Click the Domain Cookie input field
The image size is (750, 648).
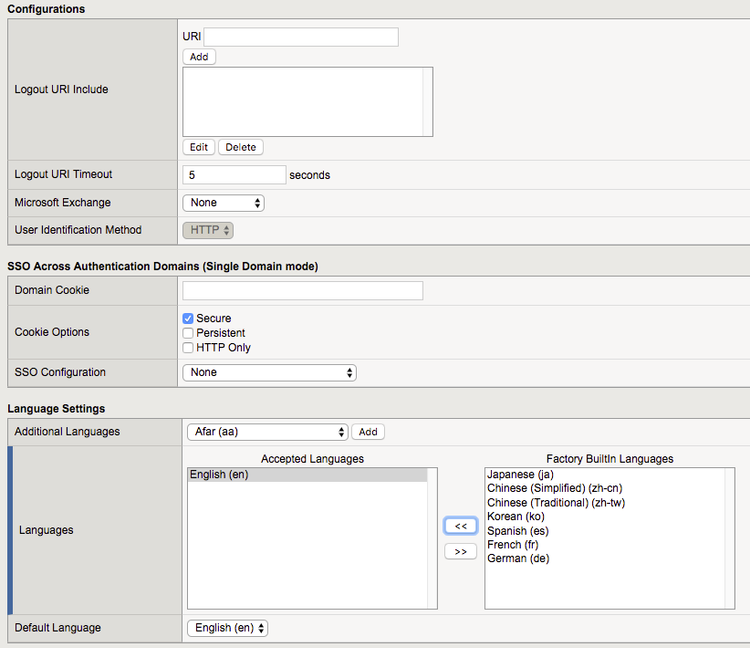click(302, 291)
